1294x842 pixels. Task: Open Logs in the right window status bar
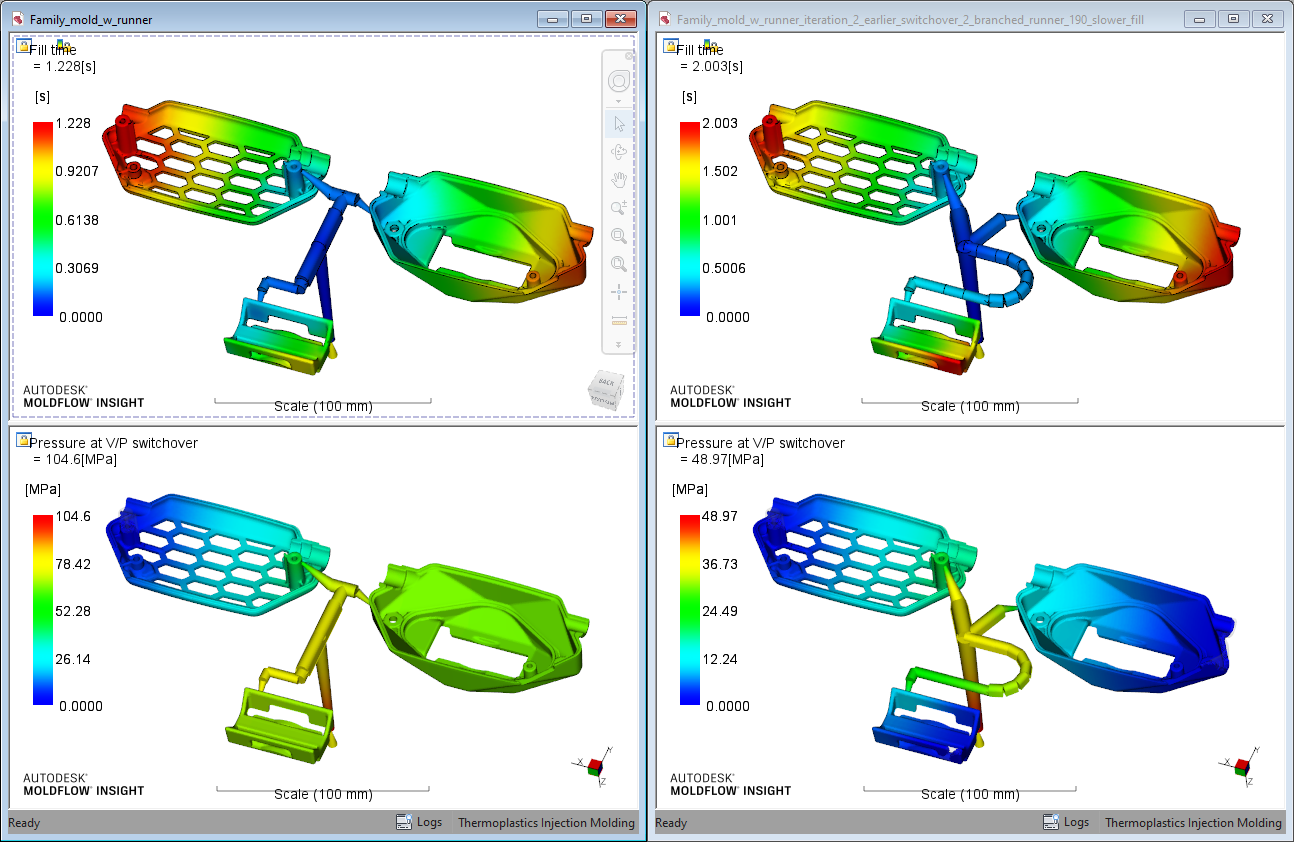pyautogui.click(x=1066, y=822)
